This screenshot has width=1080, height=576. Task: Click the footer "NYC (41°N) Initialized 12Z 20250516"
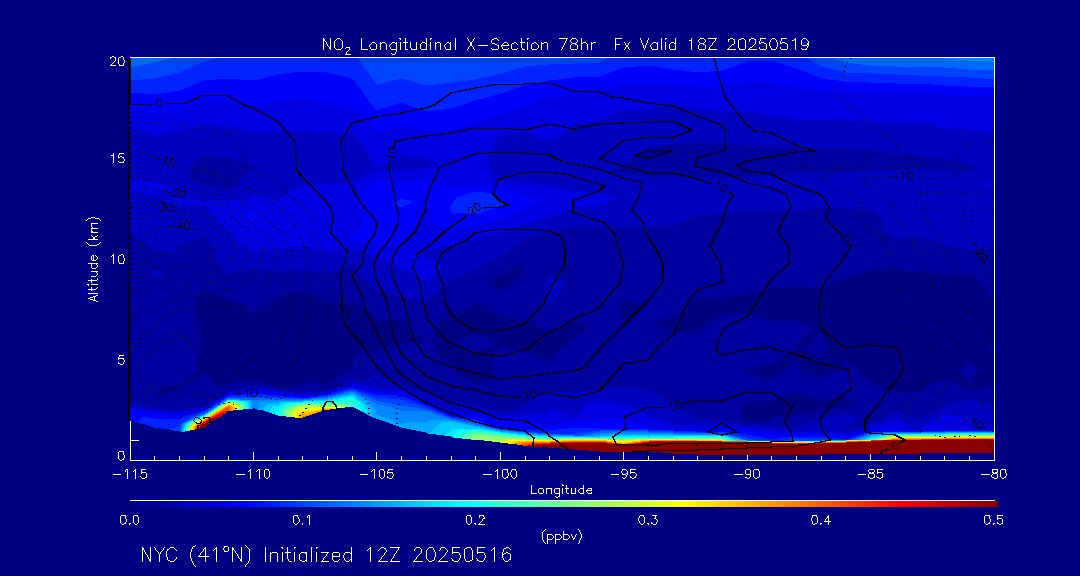point(326,555)
